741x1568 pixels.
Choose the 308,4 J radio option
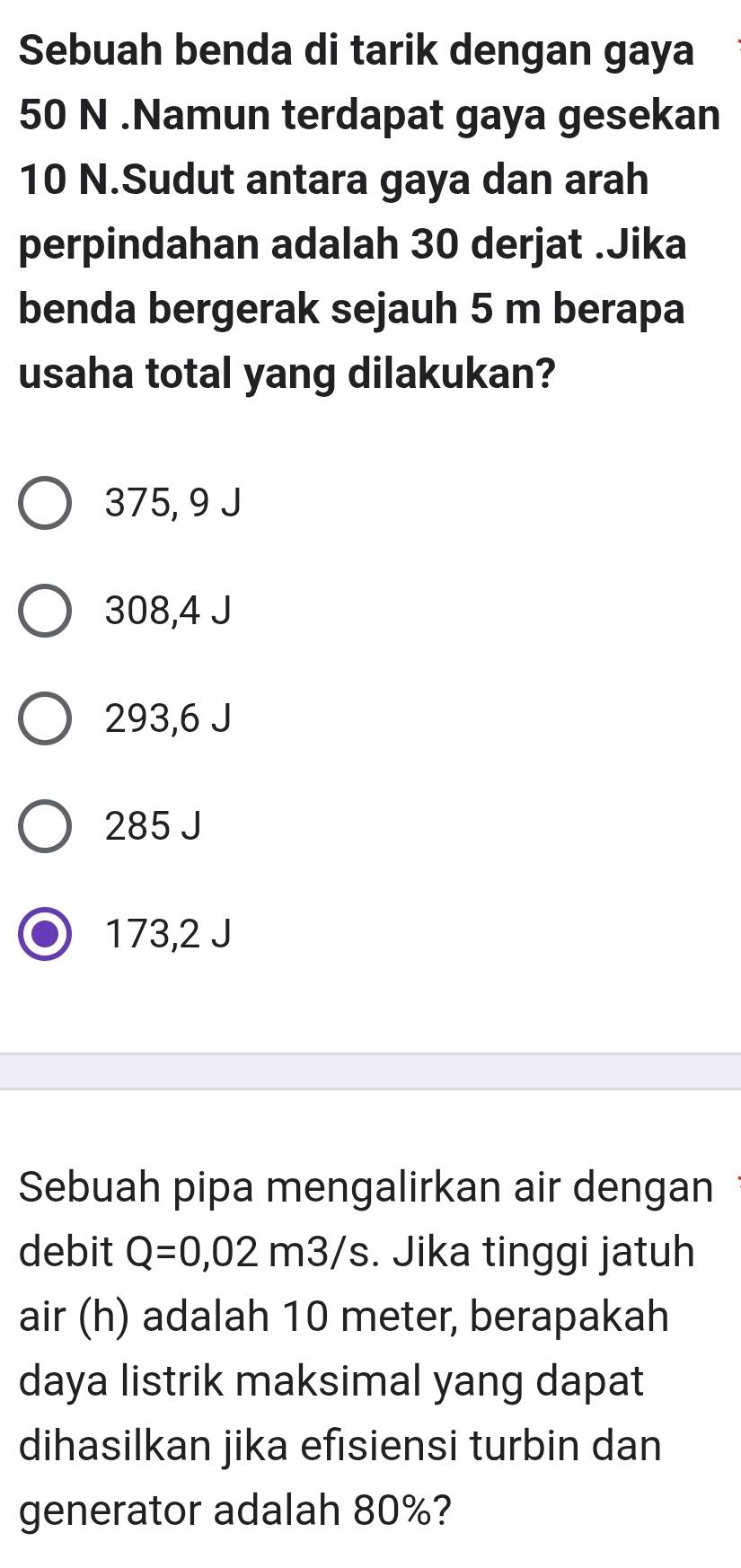[45, 611]
